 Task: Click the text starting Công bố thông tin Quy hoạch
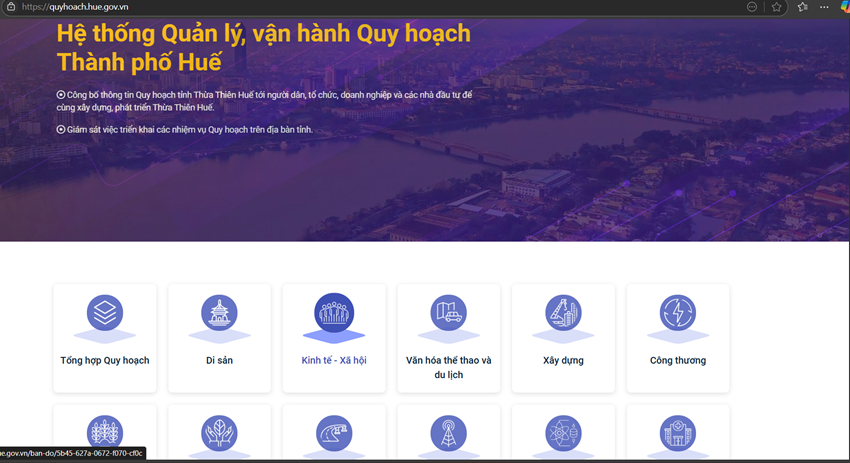tap(265, 101)
